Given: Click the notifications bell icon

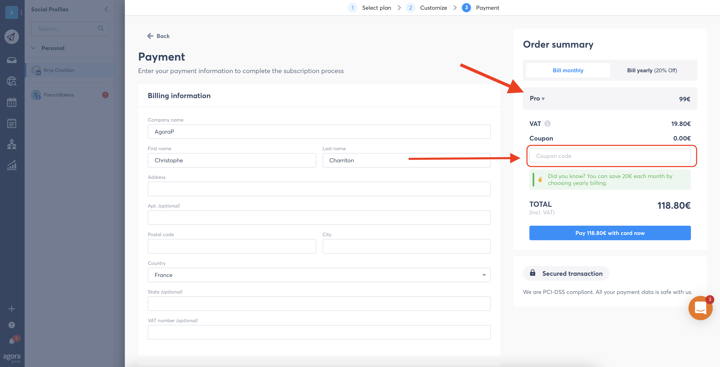Looking at the screenshot, I should click(12, 341).
